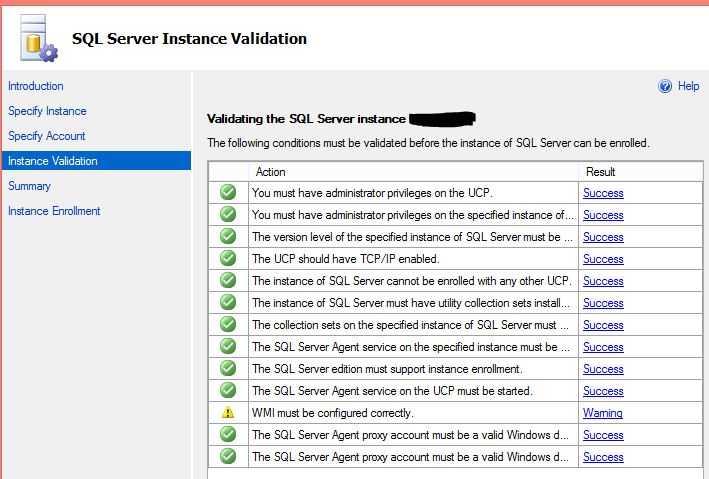Click the Help question mark icon
The image size is (709, 479).
[x=665, y=86]
